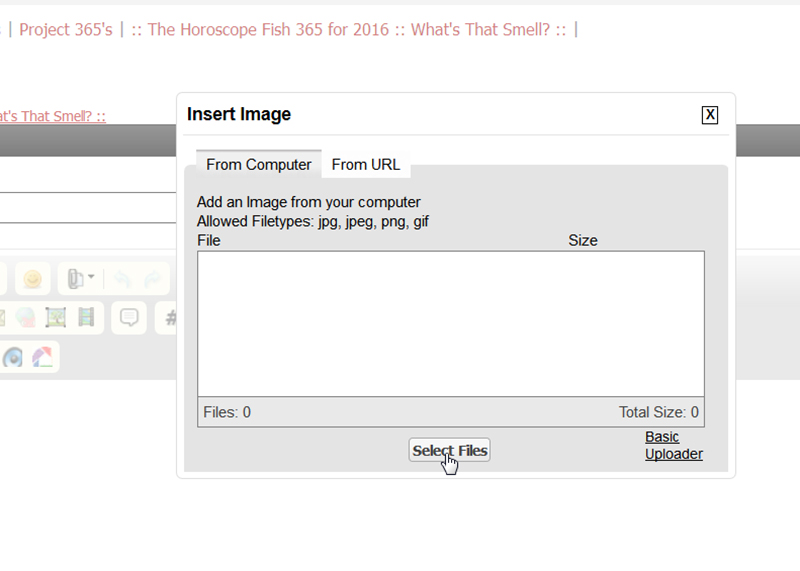This screenshot has height=571, width=800.
Task: Select the From Computer tab
Action: click(259, 165)
